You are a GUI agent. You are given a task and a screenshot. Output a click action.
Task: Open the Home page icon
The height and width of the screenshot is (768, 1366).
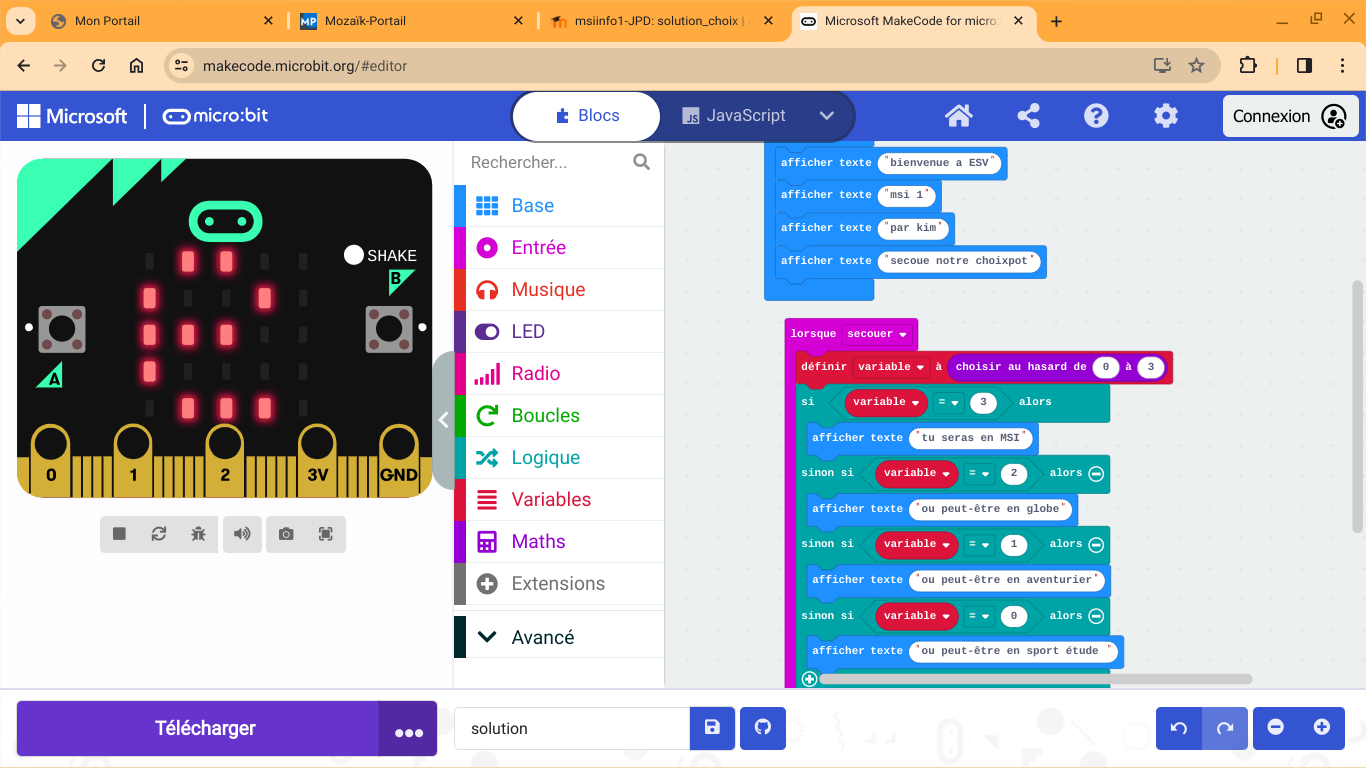click(959, 116)
